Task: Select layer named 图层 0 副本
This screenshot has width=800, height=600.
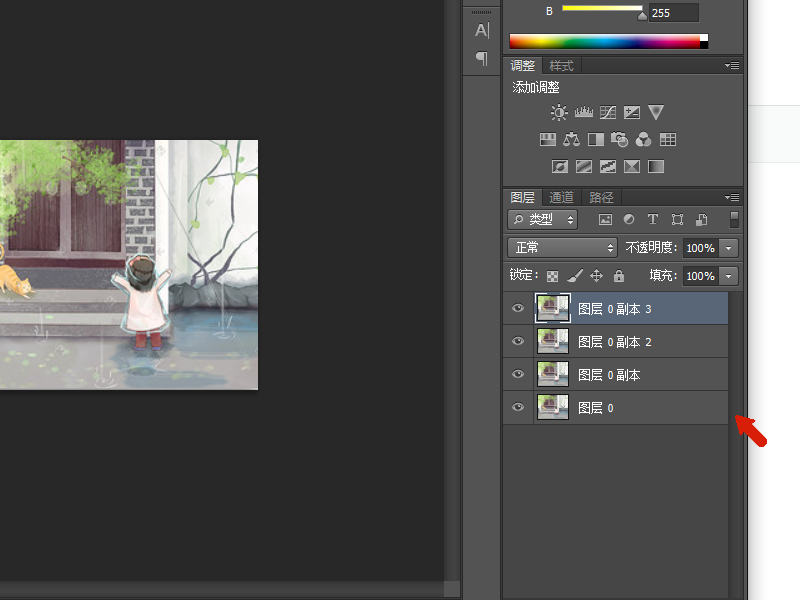Action: (x=615, y=374)
